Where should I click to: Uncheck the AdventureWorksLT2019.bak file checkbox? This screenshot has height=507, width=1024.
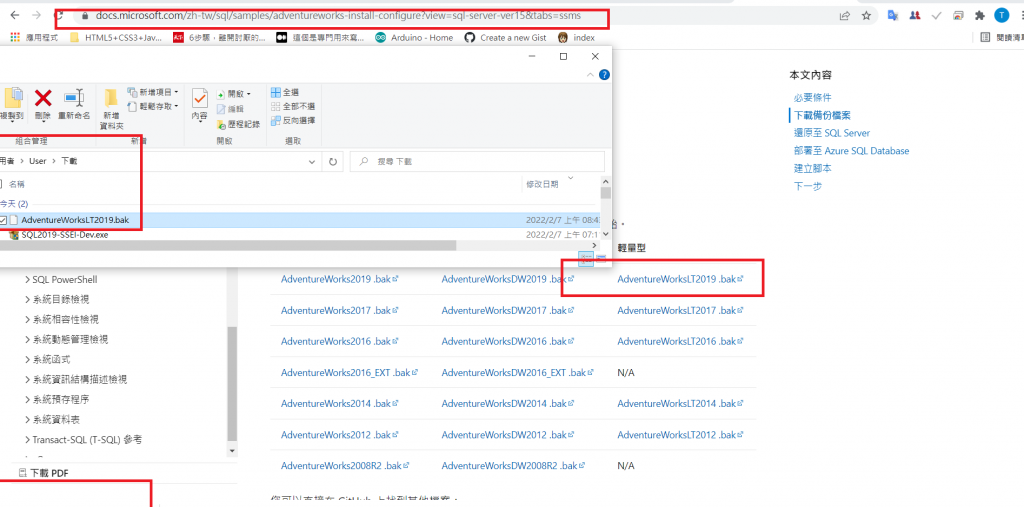point(3,220)
